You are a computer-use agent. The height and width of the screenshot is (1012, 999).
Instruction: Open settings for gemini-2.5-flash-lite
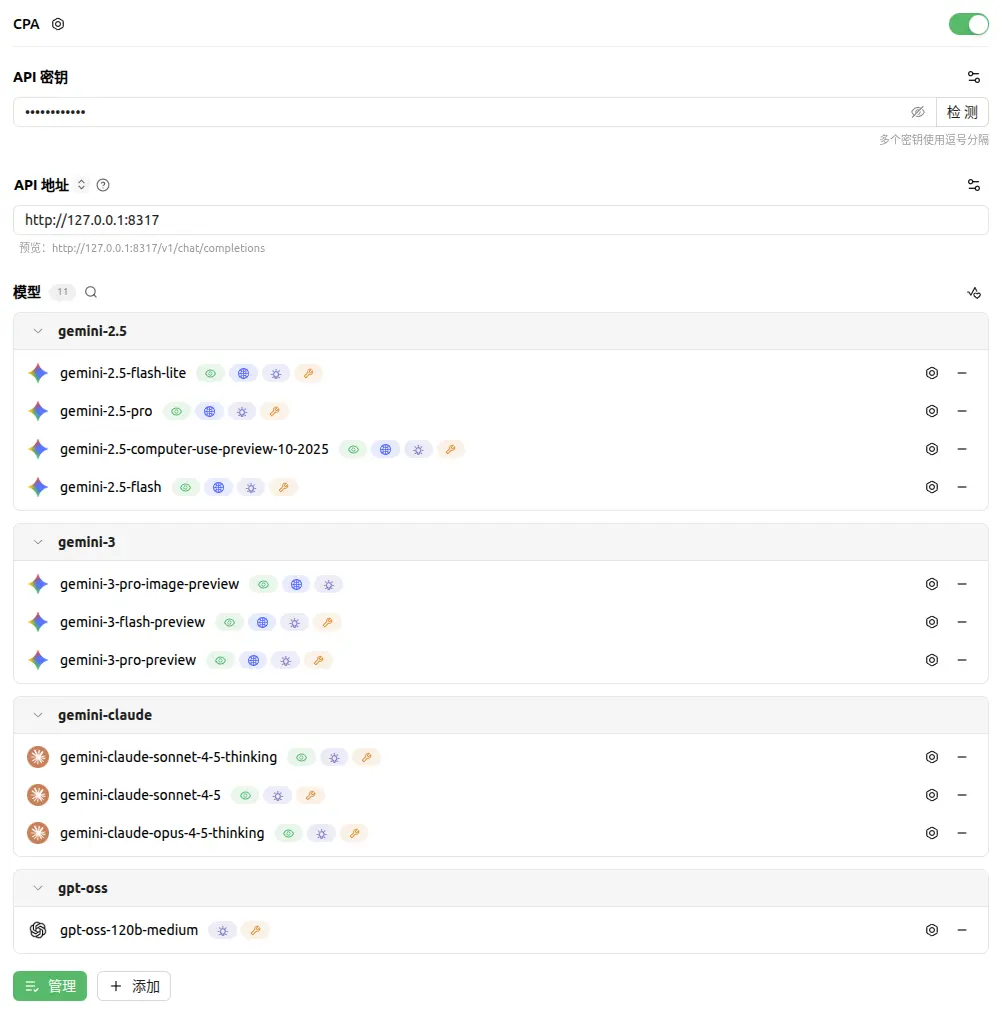(x=932, y=373)
